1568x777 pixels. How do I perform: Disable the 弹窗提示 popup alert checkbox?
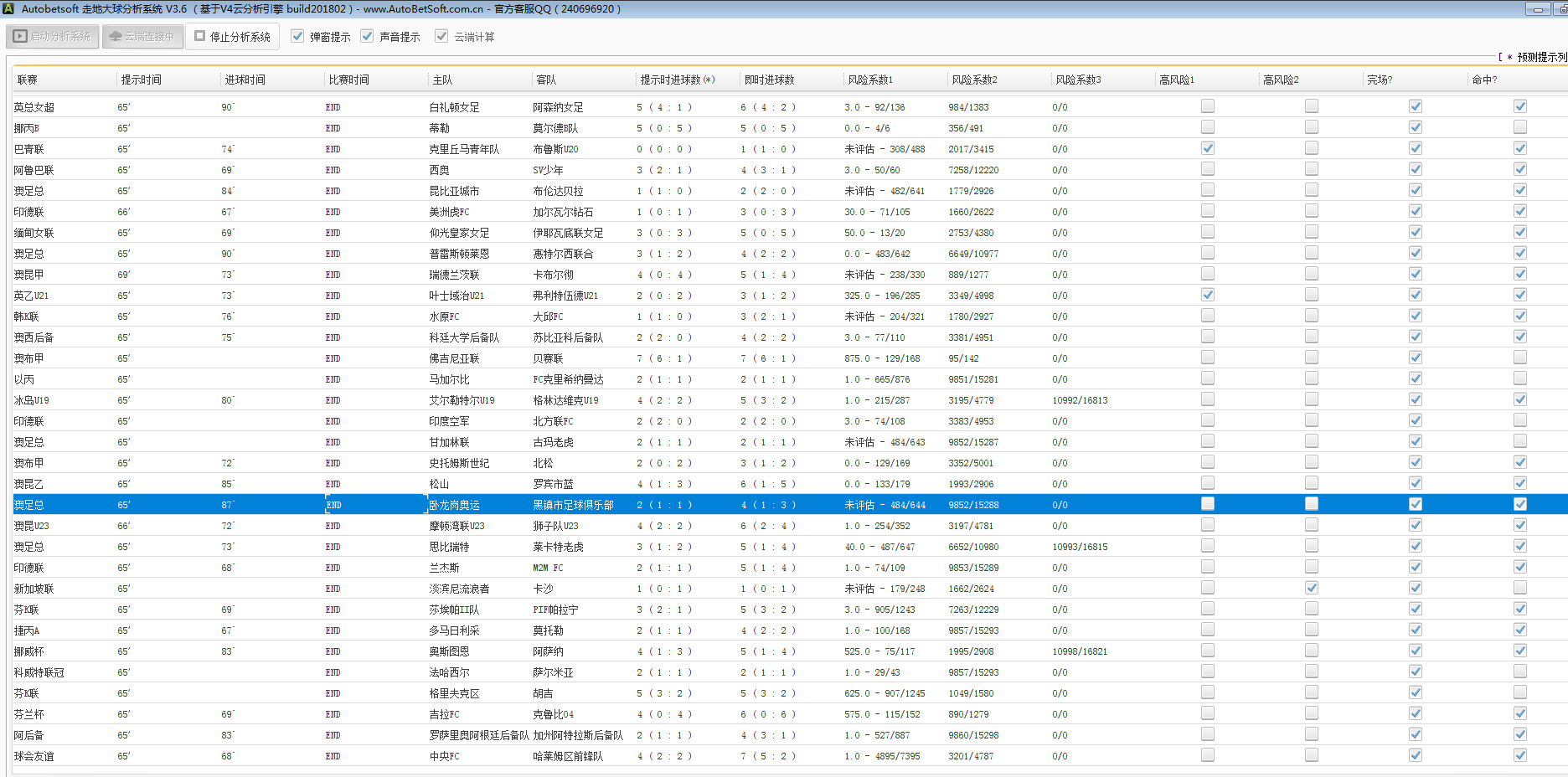click(297, 36)
